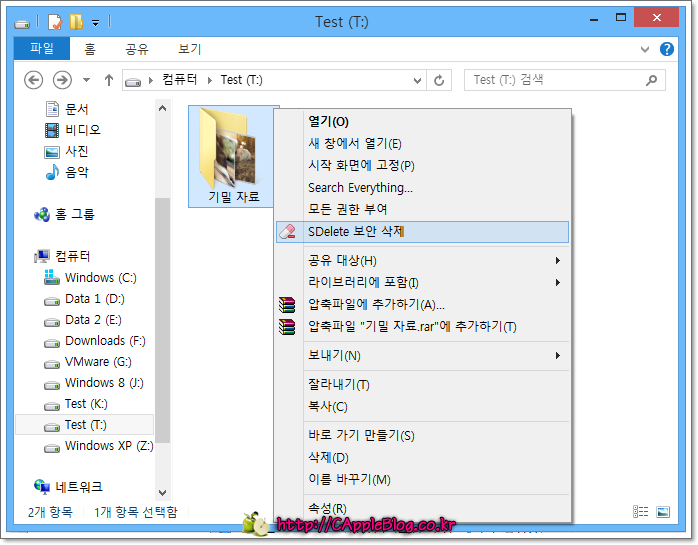
Task: Choose 삭제(D) from the context menu
Action: point(422,457)
